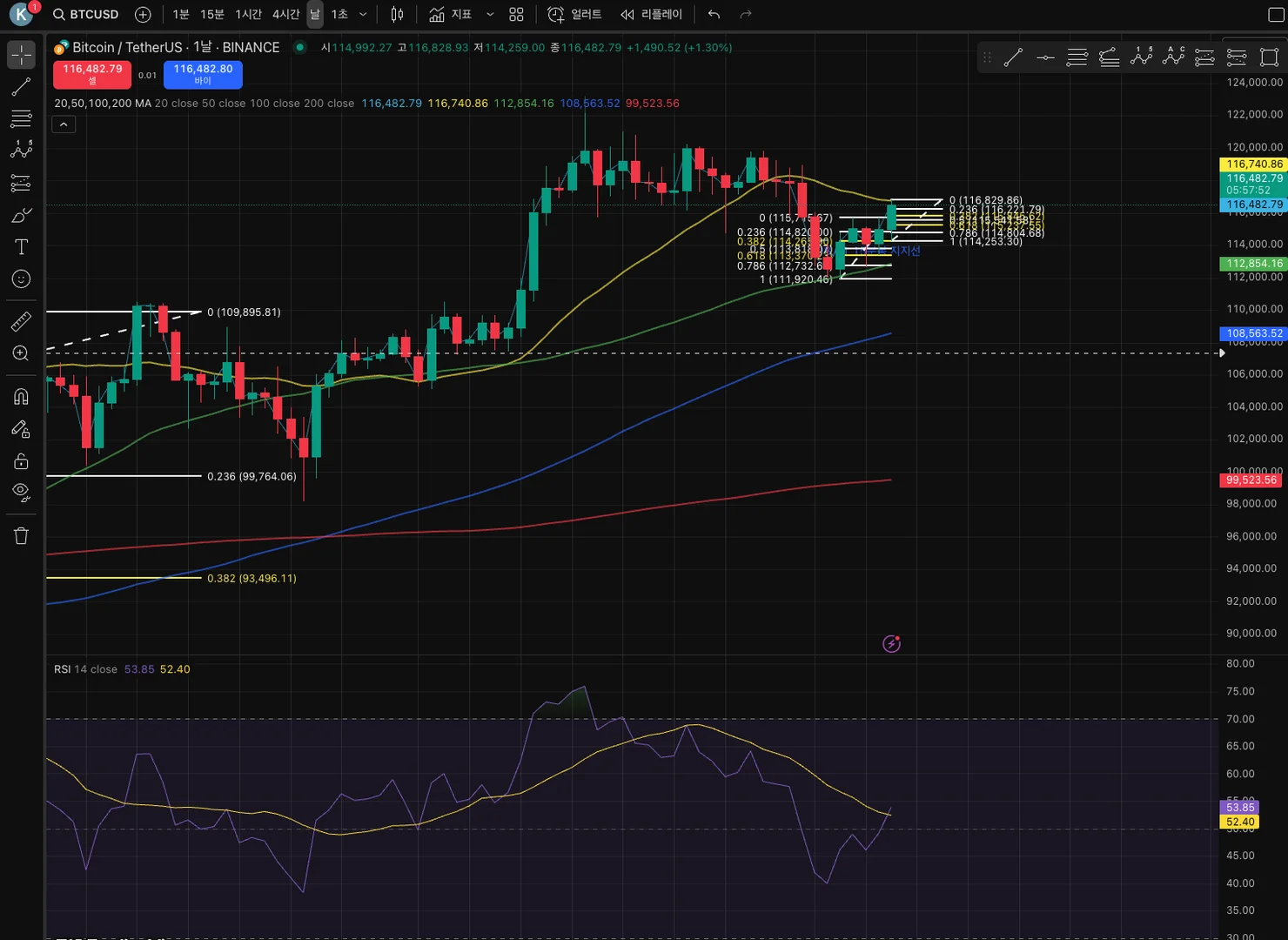Click the lightning event icon on chart

pyautogui.click(x=891, y=644)
